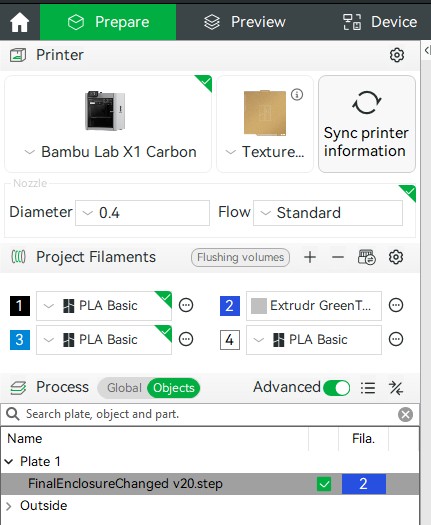Screen dimensions: 431x525
Task: Open more options for filament 3
Action: pyautogui.click(x=186, y=340)
